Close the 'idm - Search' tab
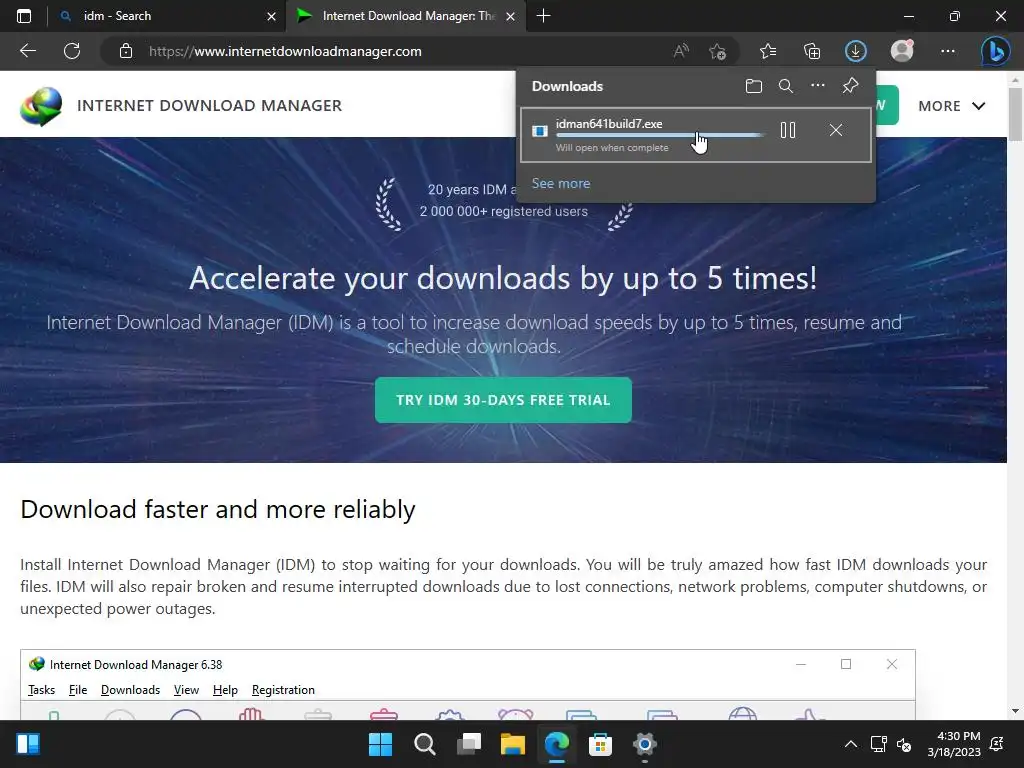The height and width of the screenshot is (768, 1024). click(x=272, y=16)
